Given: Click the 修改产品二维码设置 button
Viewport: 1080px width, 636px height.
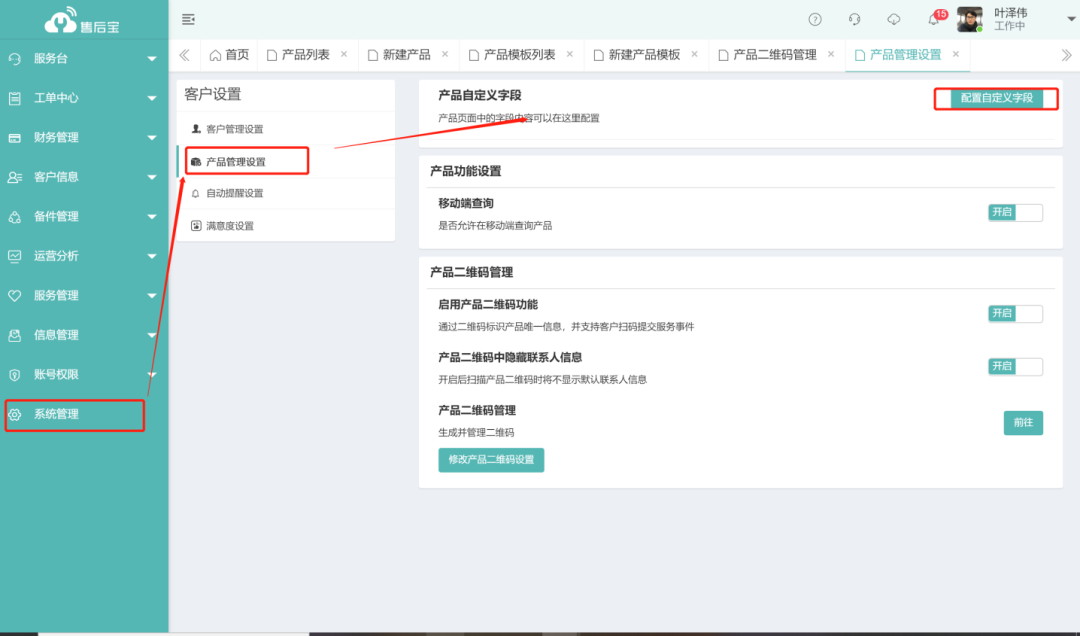Looking at the screenshot, I should click(x=491, y=460).
